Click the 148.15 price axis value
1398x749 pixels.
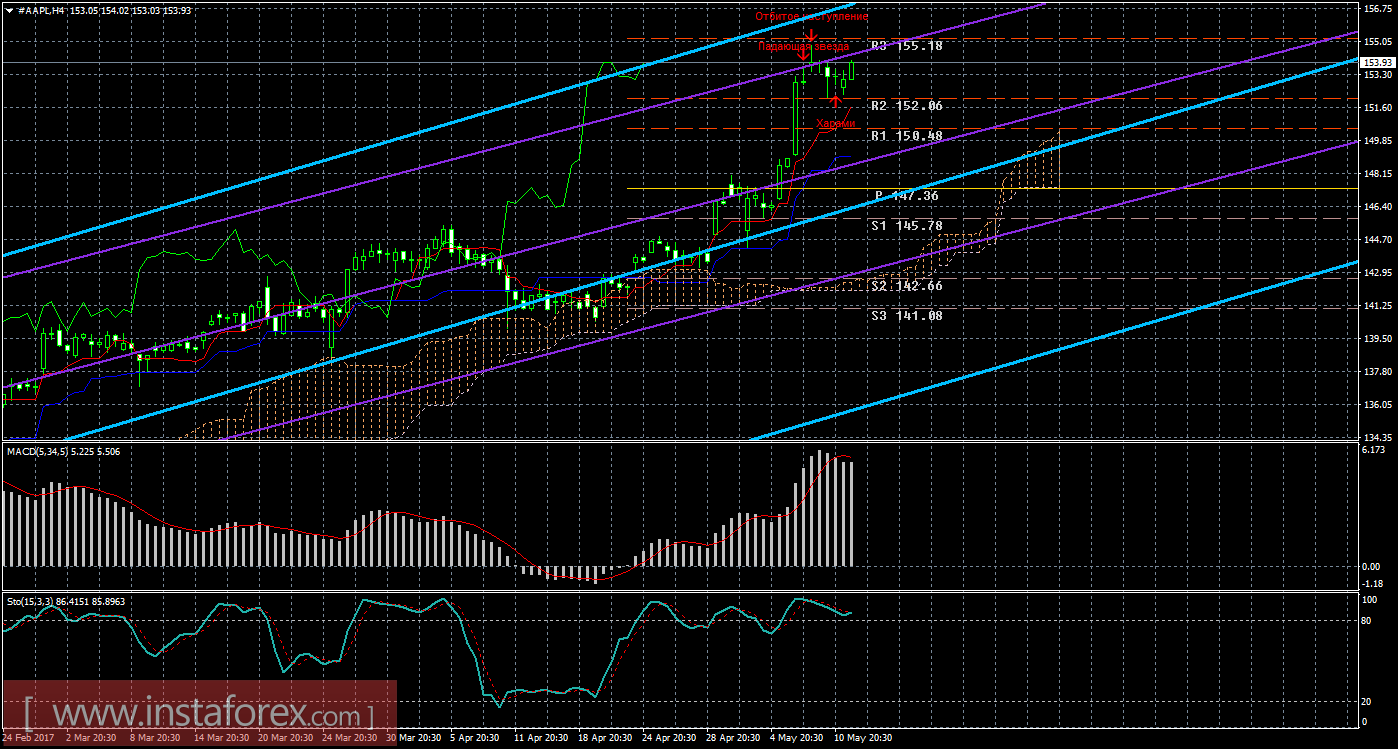tap(1378, 174)
